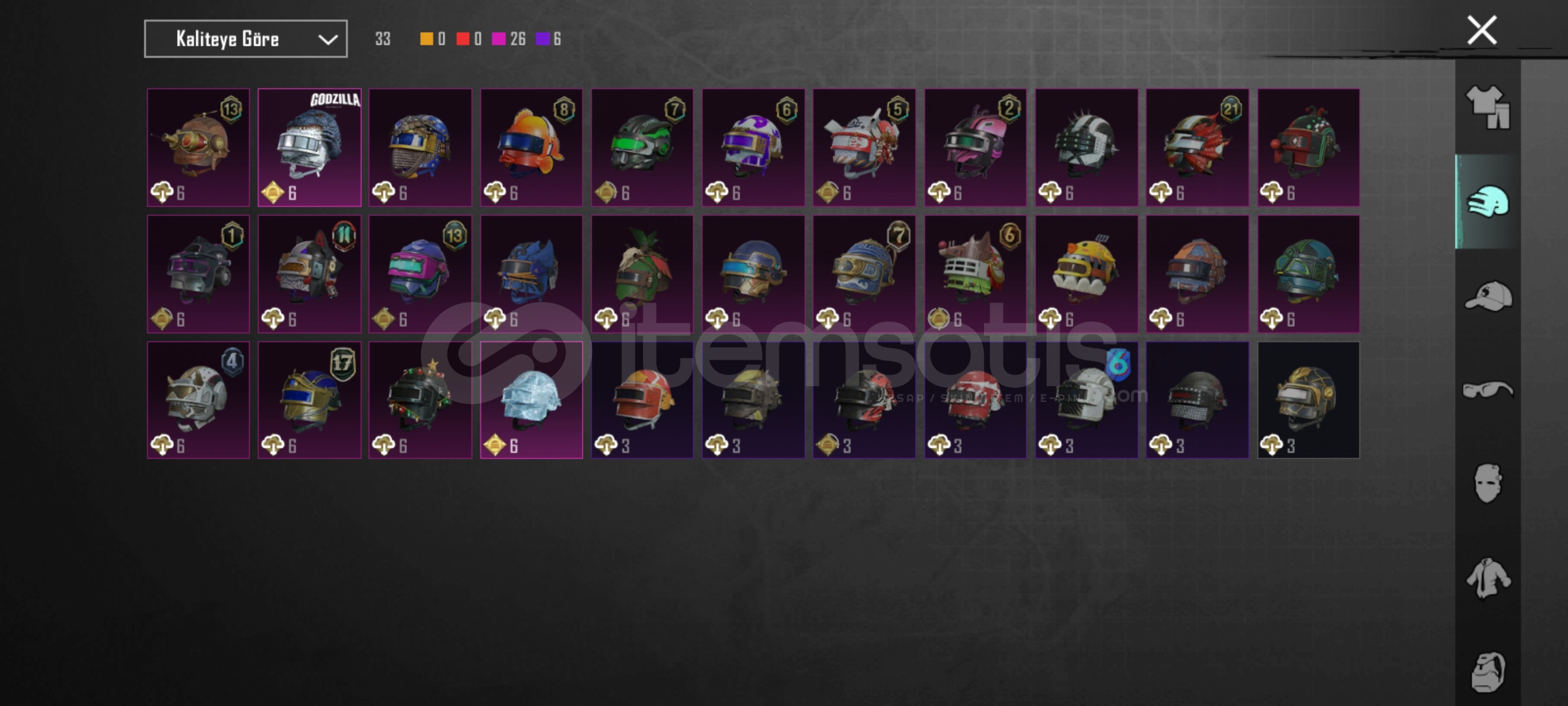Select the orange fish helmet with badge 8
The image size is (1568, 706).
point(531,148)
